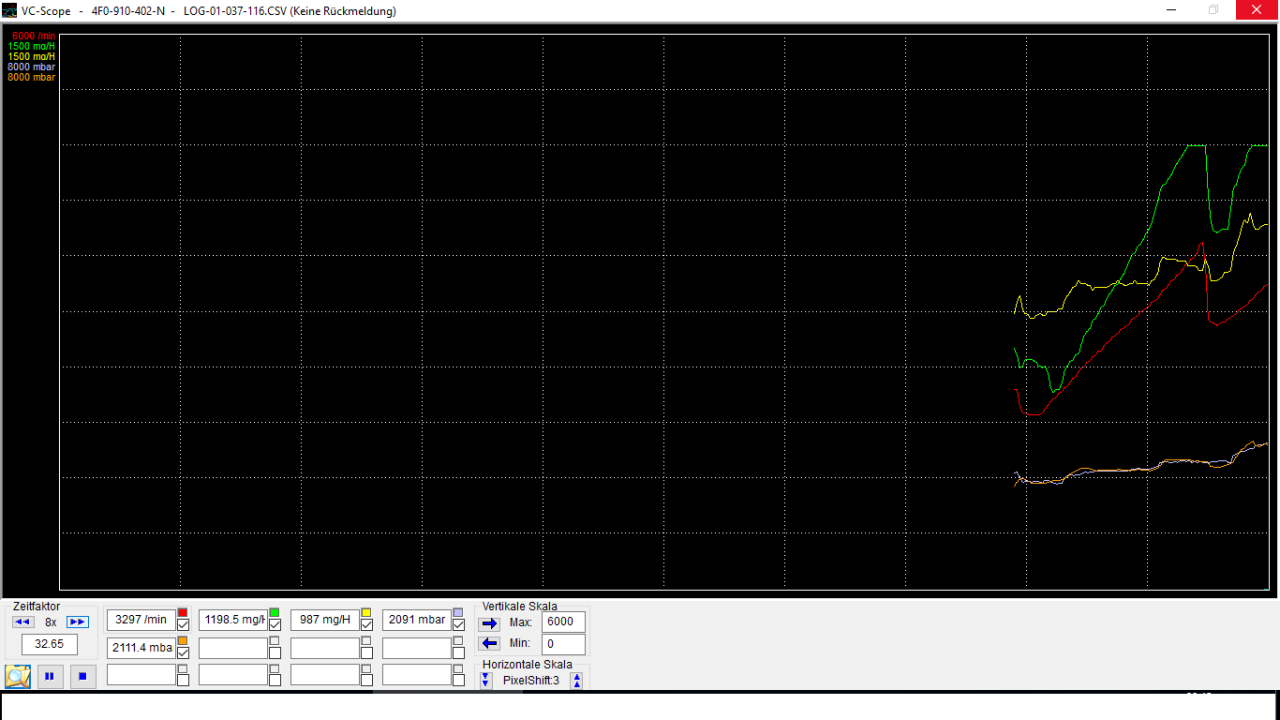Click the vertical scale Min input field

tap(563, 644)
